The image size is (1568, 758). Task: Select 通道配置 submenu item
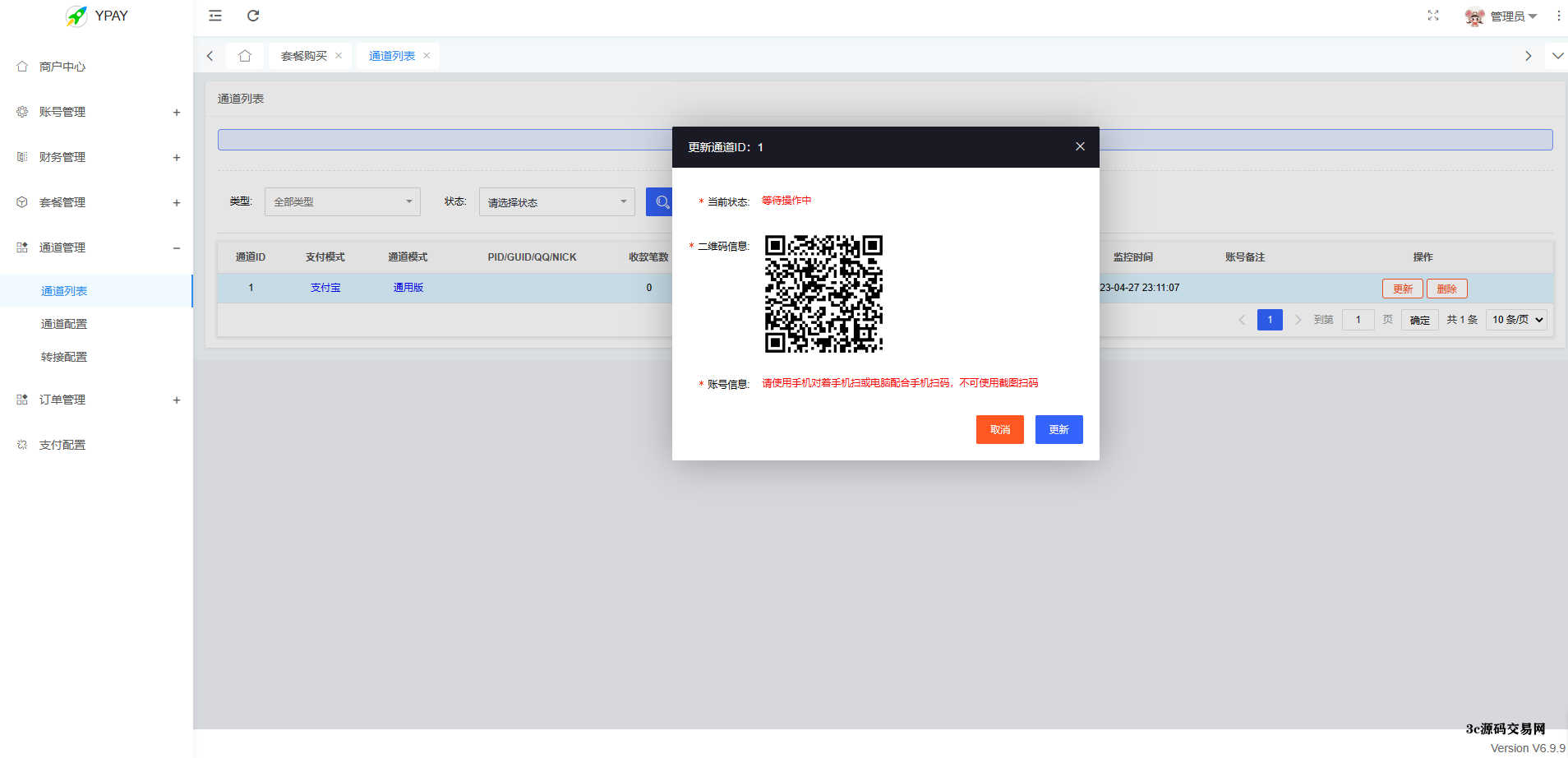click(96, 324)
